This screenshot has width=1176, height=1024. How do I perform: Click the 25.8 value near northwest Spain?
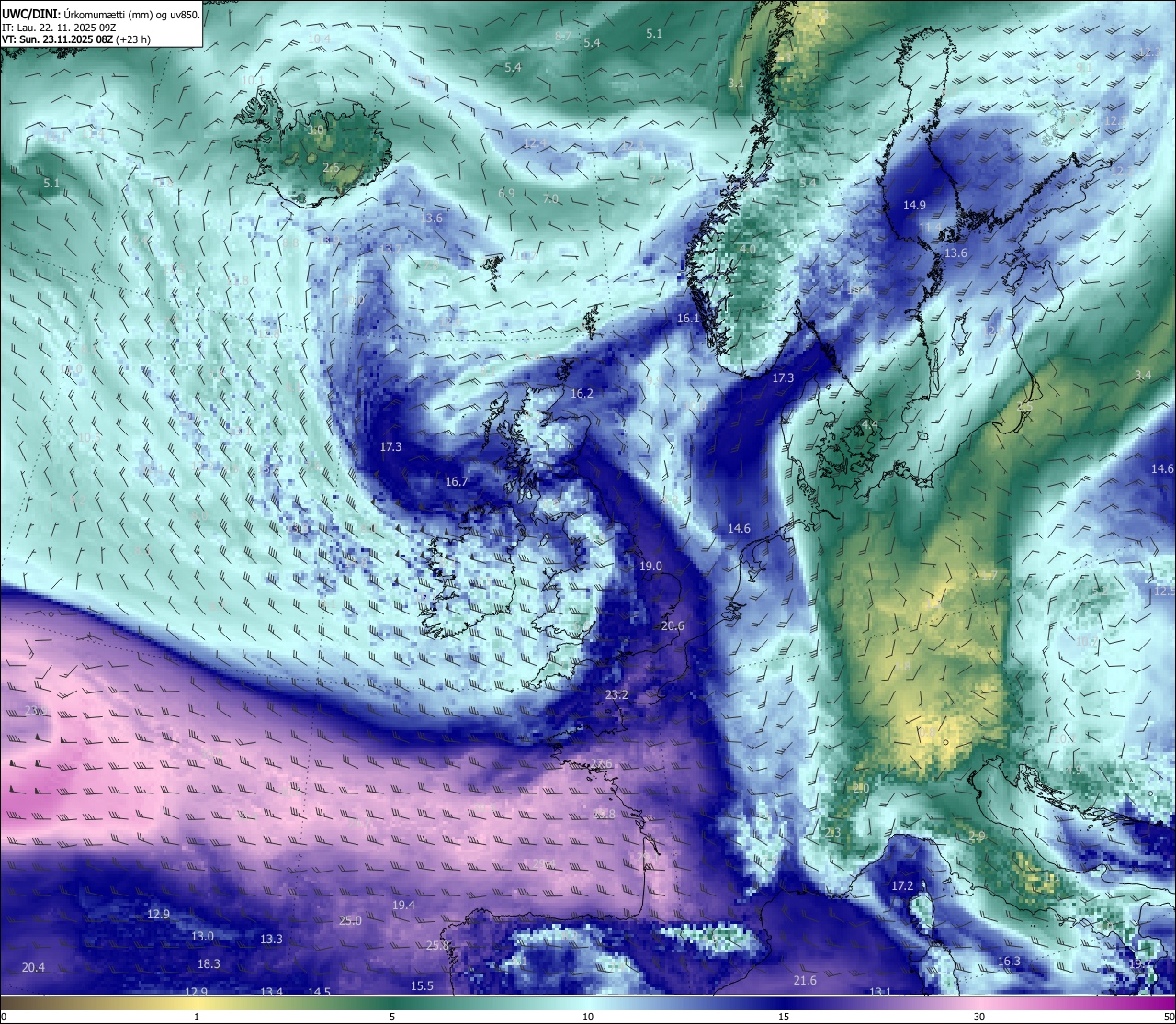pyautogui.click(x=438, y=946)
